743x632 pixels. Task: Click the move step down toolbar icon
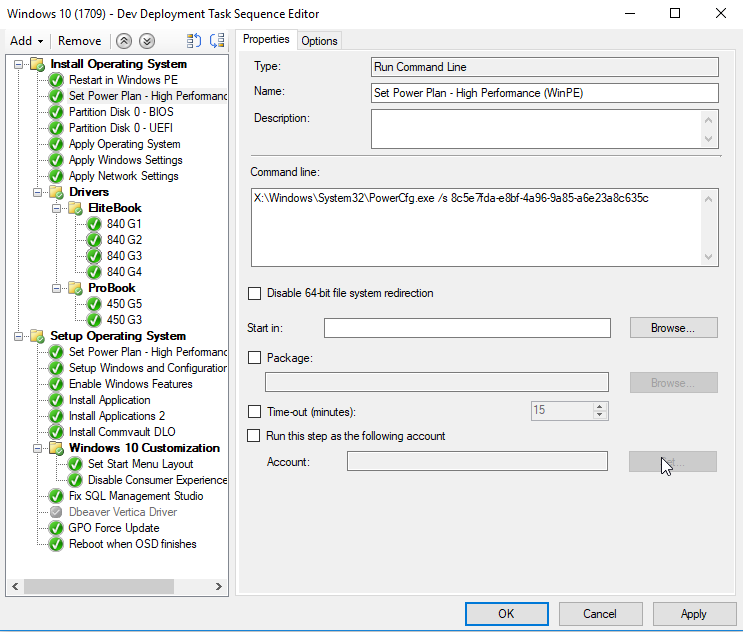coord(216,41)
